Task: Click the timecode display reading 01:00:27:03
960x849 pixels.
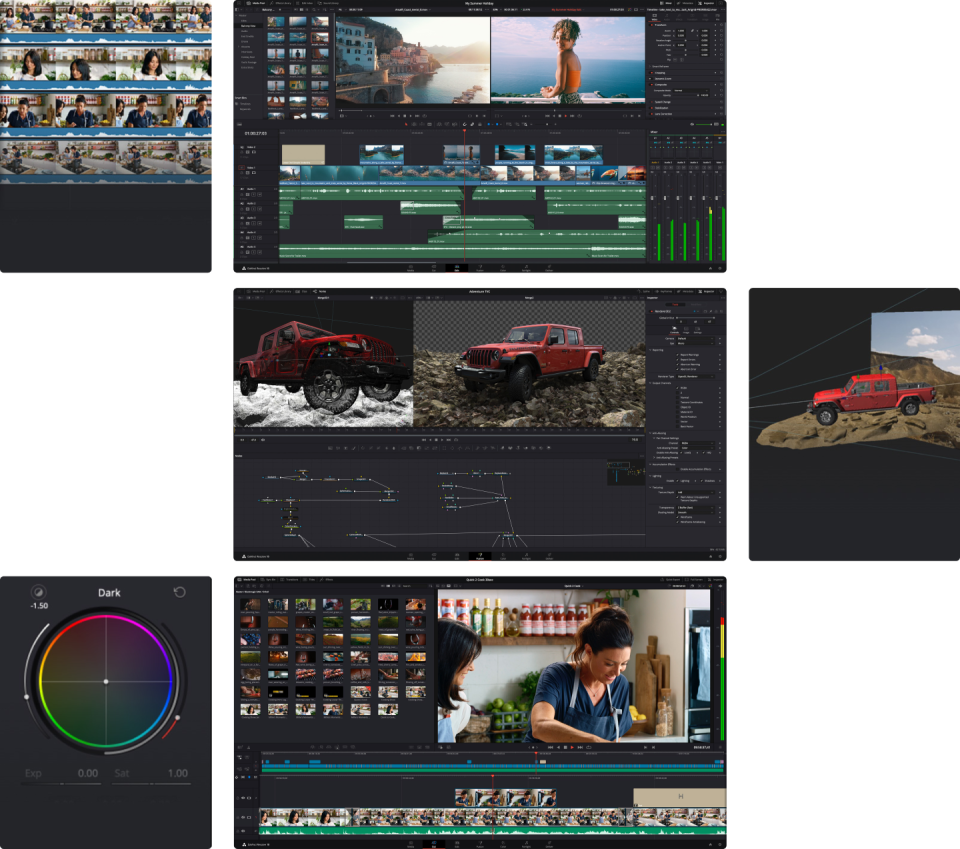Action: pyautogui.click(x=257, y=133)
